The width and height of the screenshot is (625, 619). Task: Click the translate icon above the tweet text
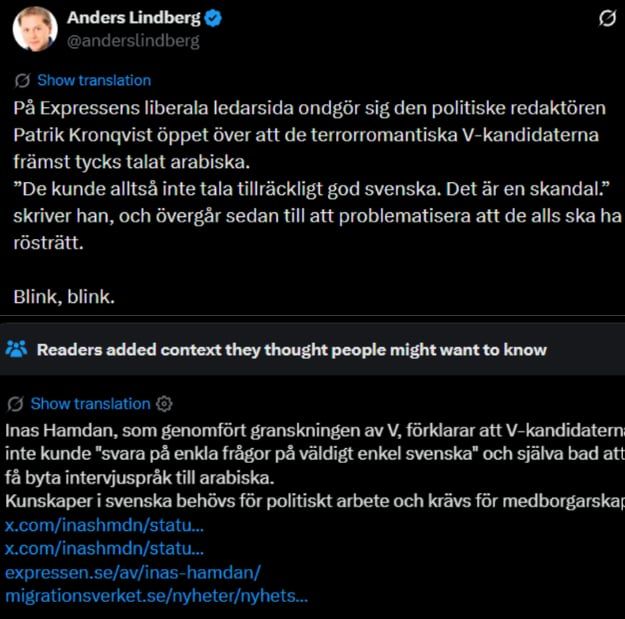[x=22, y=80]
